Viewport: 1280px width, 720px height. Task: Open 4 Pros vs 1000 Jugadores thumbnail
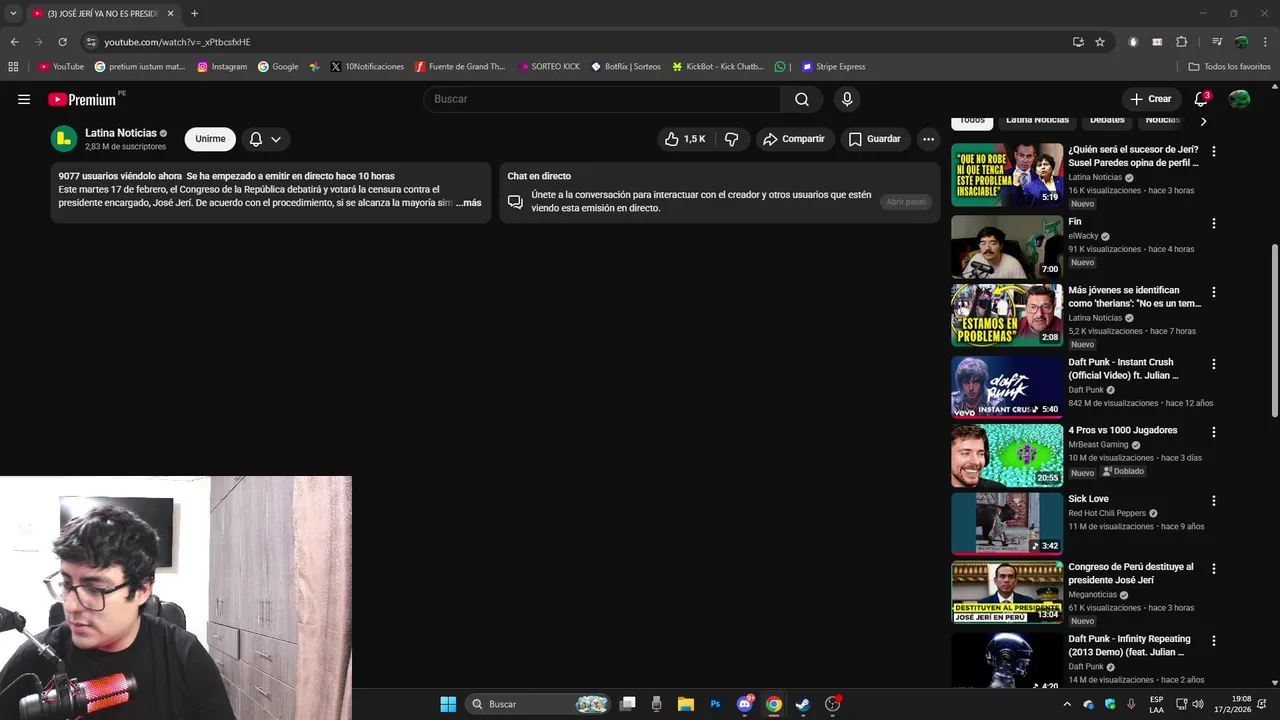pyautogui.click(x=1007, y=455)
